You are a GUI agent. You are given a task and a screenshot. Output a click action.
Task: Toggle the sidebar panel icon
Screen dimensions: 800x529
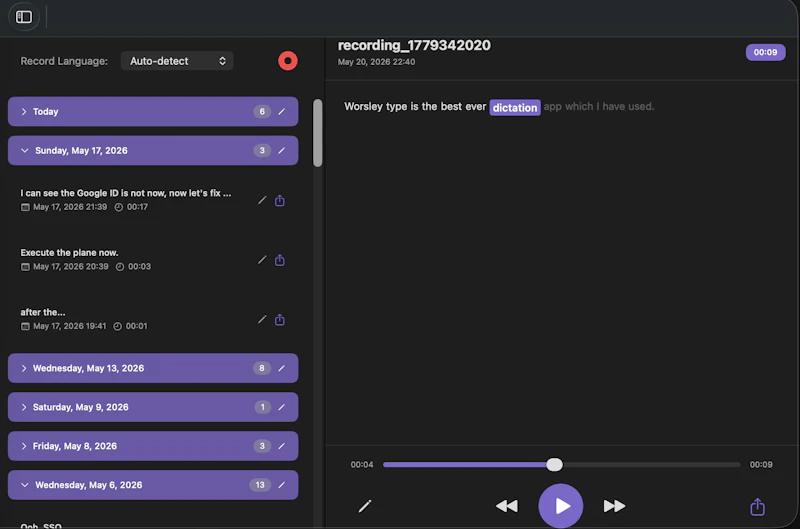pyautogui.click(x=23, y=17)
